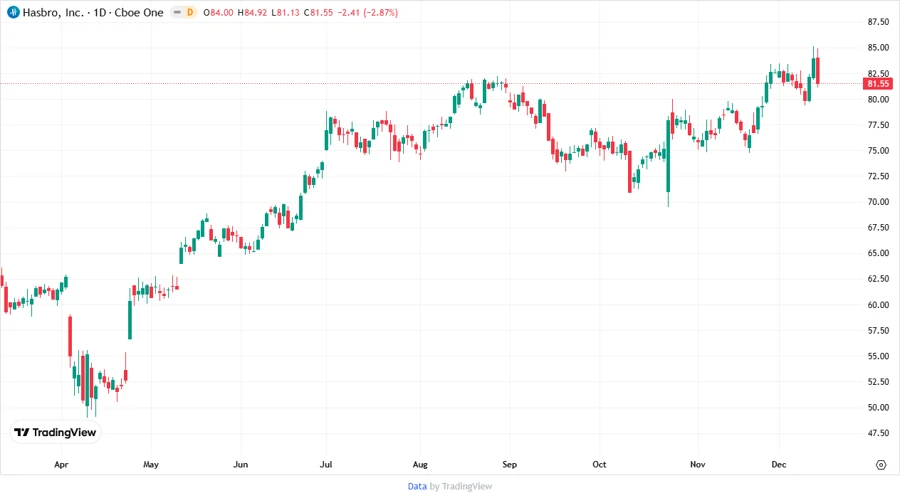Click the May label on time axis
Screen dimensions: 900x498
(x=151, y=465)
